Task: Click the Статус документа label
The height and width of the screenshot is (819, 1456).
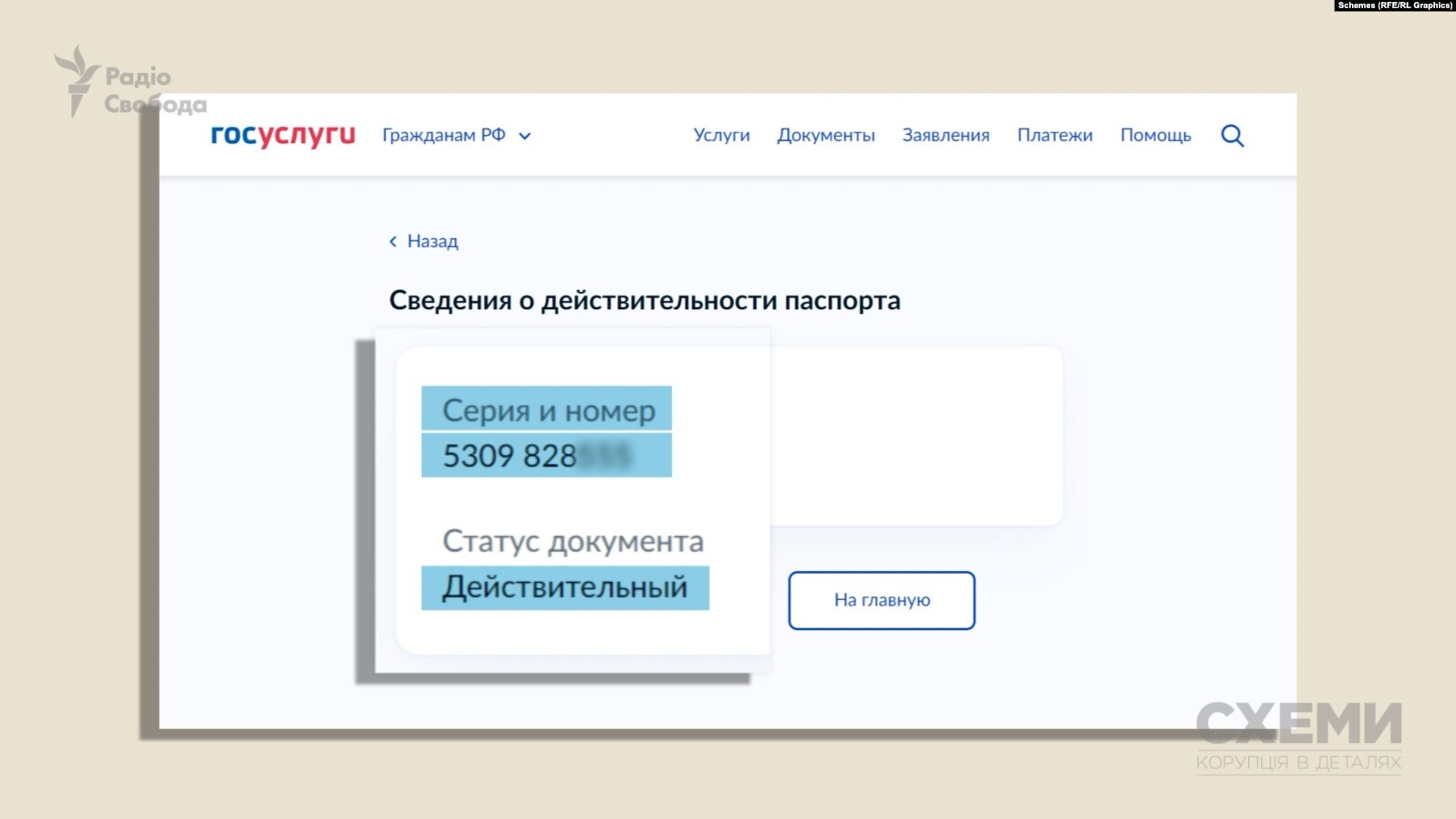Action: tap(573, 541)
